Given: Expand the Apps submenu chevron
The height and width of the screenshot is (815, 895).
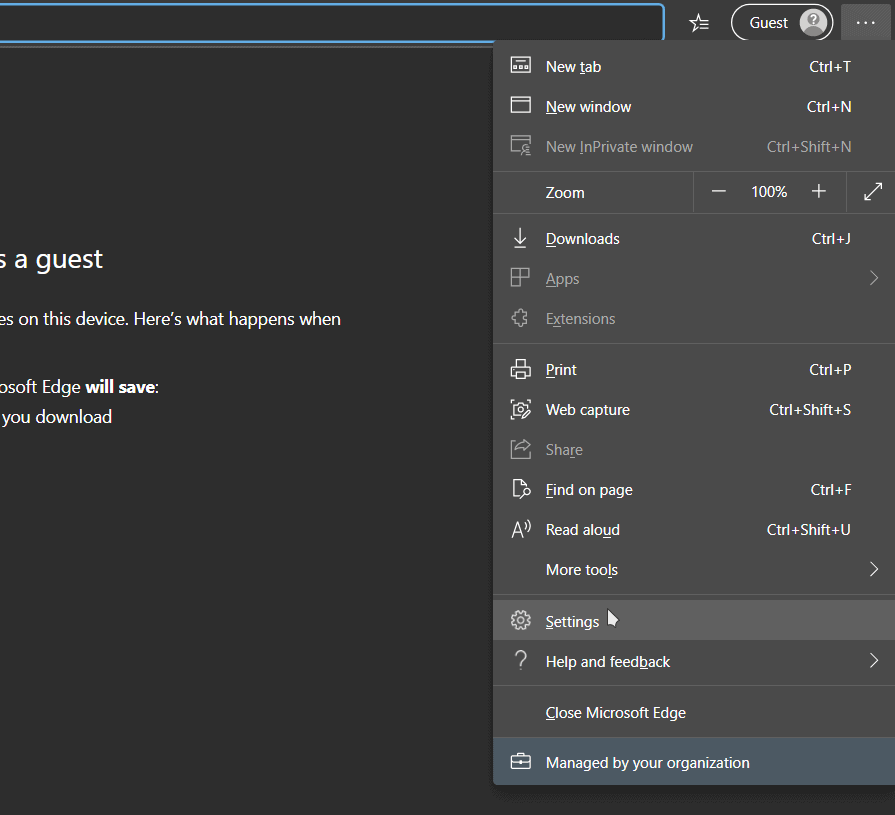Looking at the screenshot, I should (x=872, y=278).
